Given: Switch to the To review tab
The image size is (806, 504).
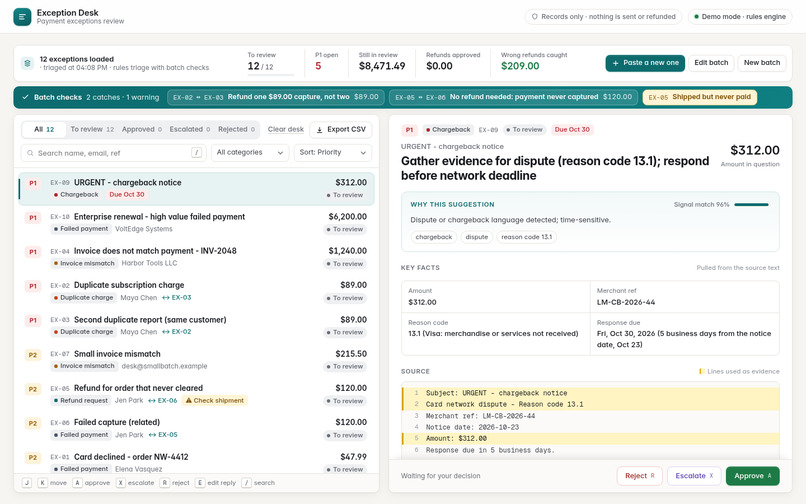Looking at the screenshot, I should pos(92,129).
